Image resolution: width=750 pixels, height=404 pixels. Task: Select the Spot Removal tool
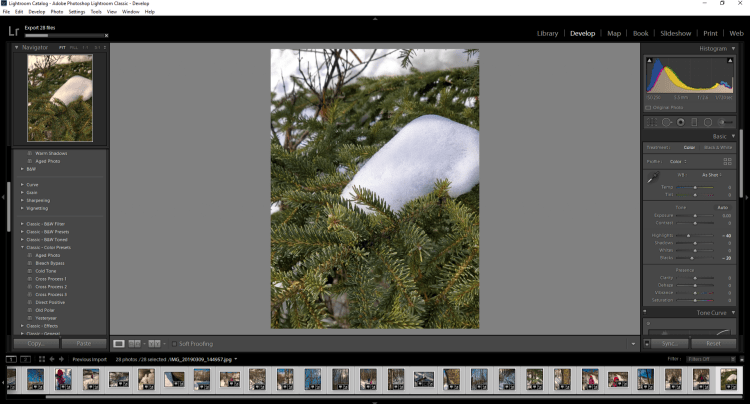tap(666, 122)
